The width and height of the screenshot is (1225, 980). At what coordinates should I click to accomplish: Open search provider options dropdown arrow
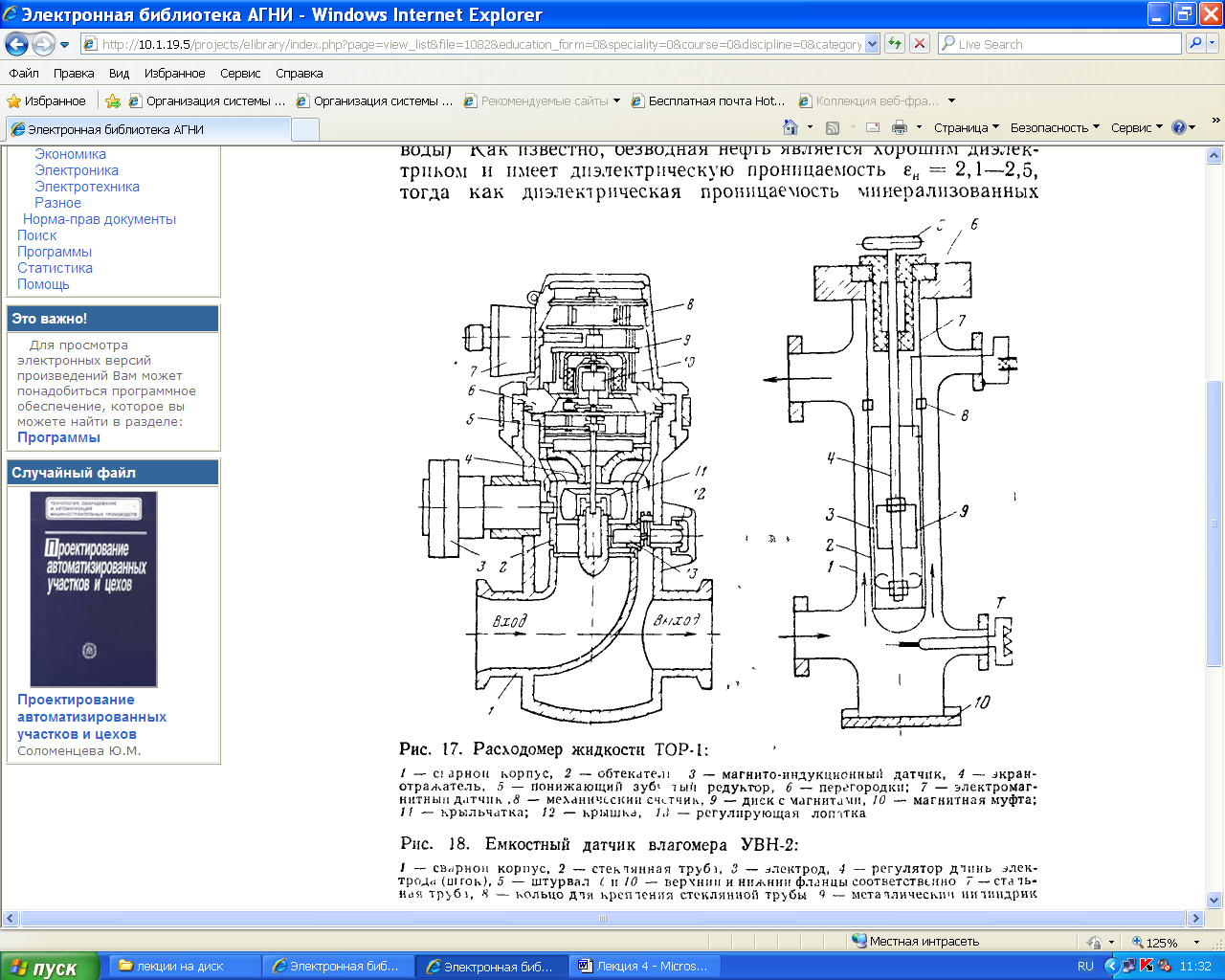(1212, 44)
